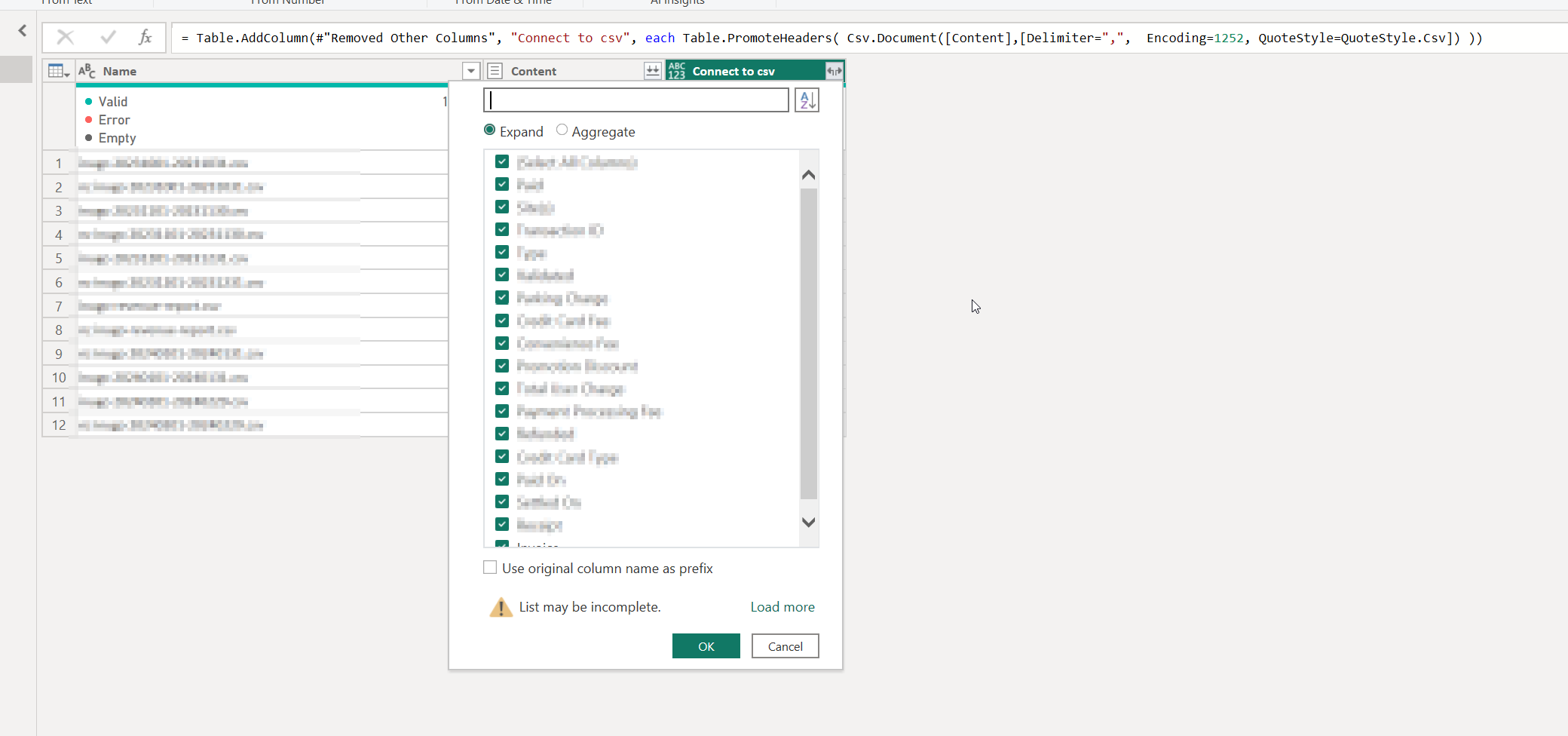Choose the Expand radio option
Image resolution: width=1568 pixels, height=736 pixels.
[490, 130]
